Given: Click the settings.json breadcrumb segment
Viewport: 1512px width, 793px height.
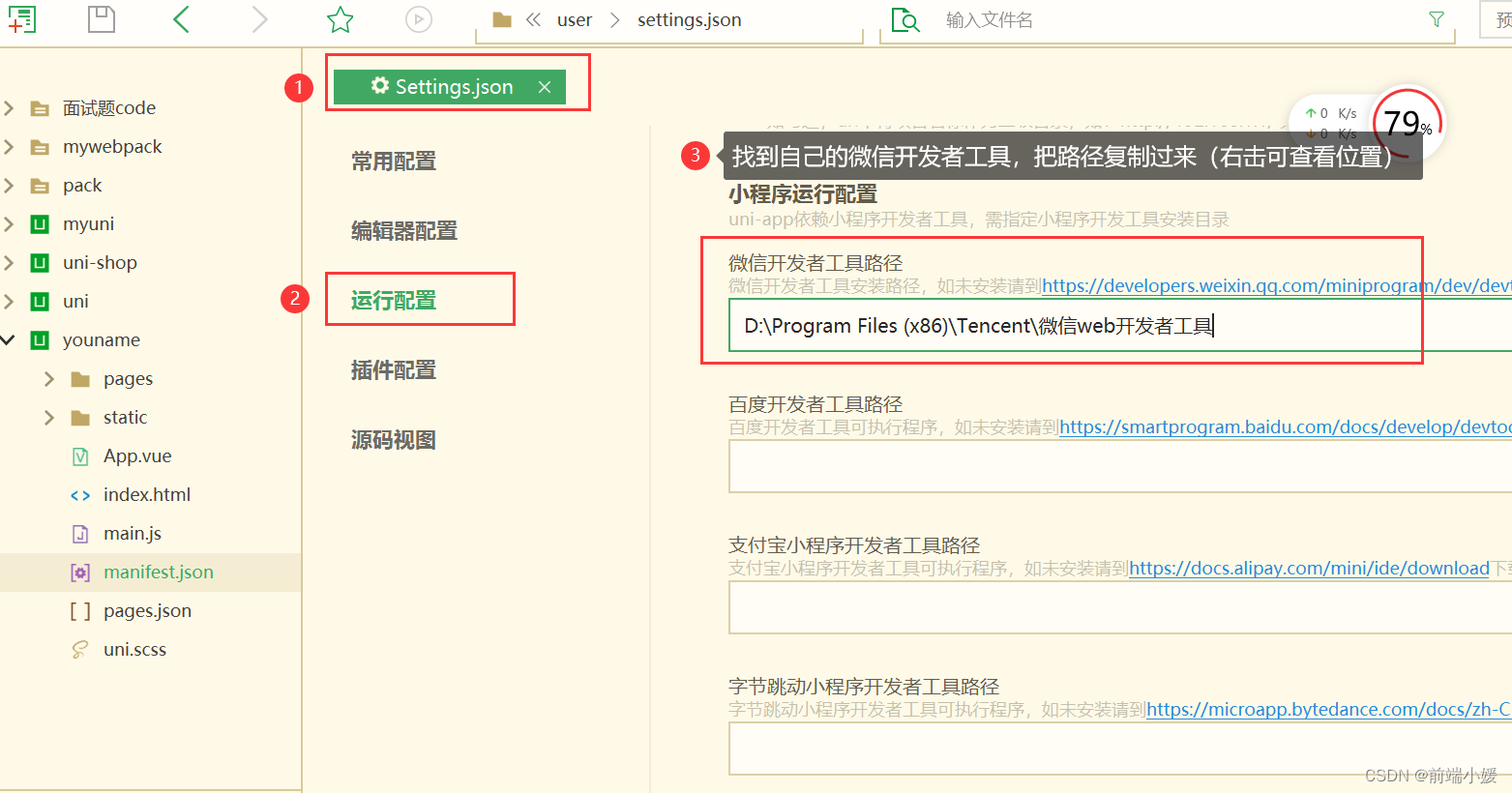Looking at the screenshot, I should coord(690,19).
